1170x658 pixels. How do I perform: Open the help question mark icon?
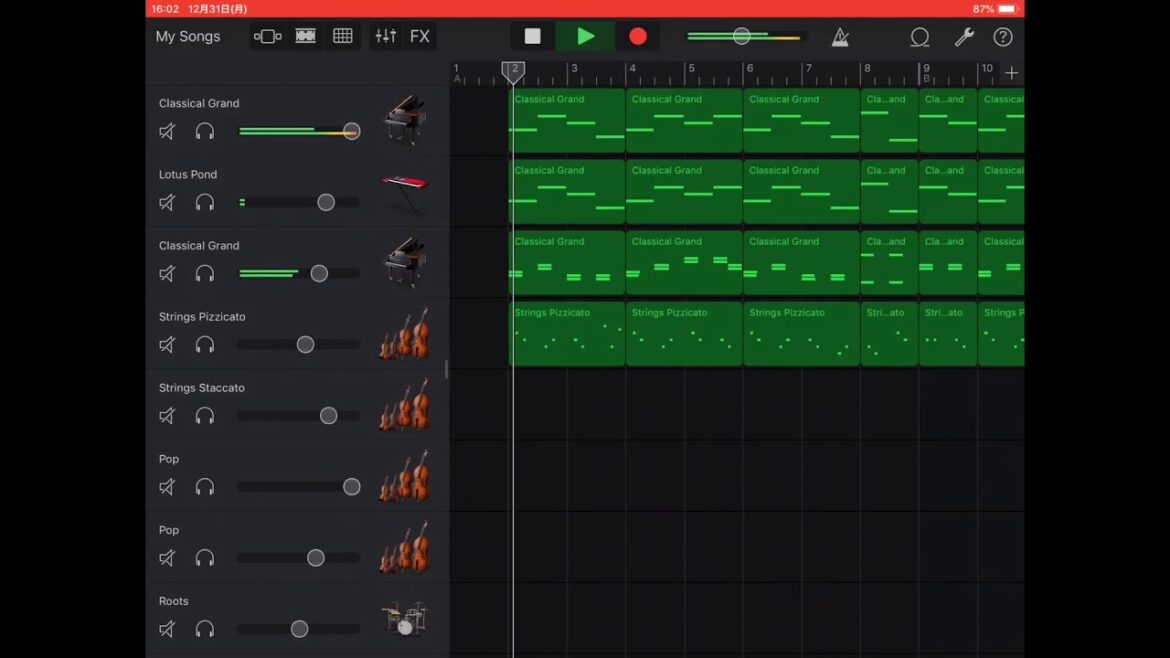point(1003,37)
